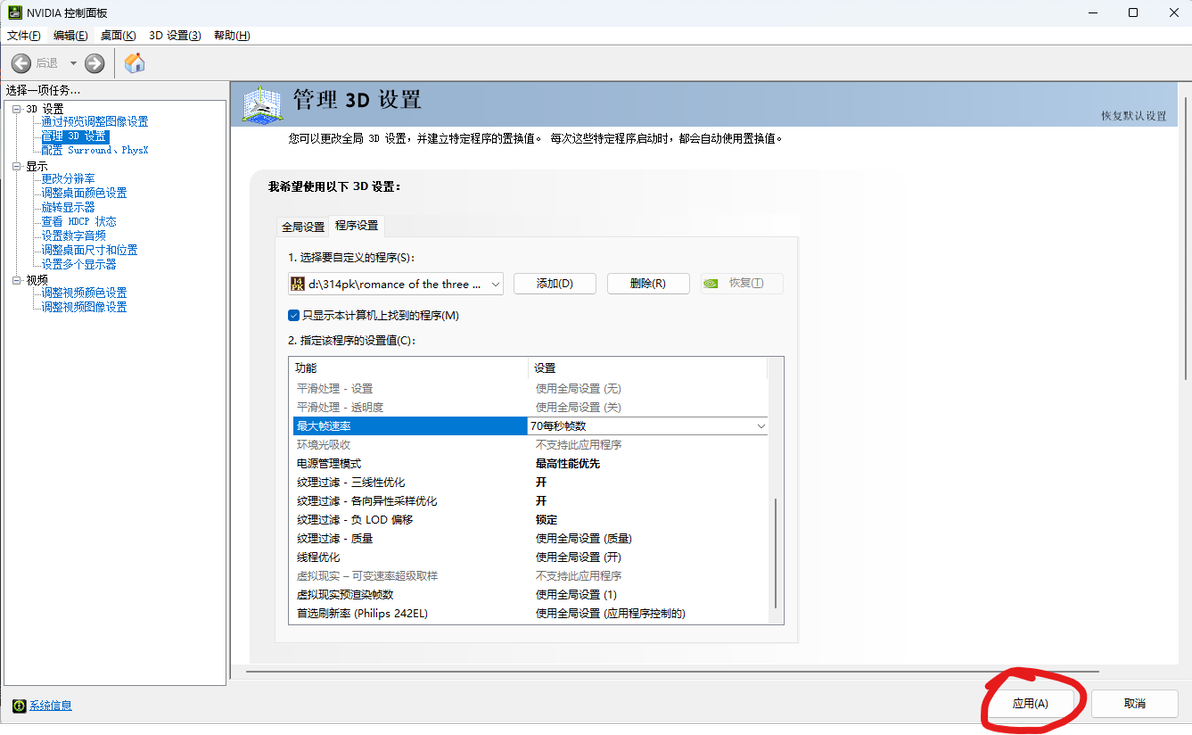
Task: Select the 环境光吸收 row
Action: (531, 445)
